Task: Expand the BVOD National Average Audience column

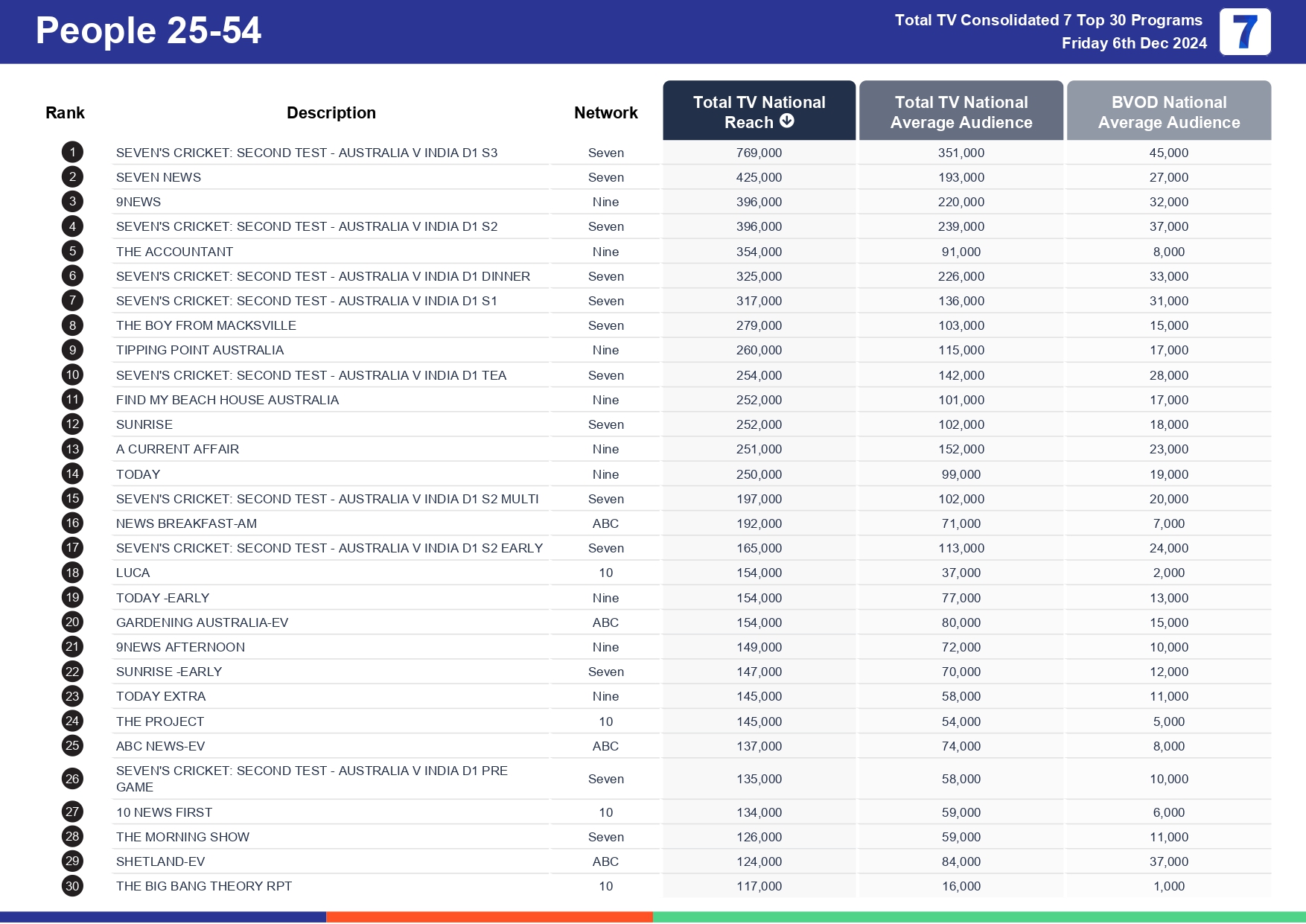Action: coord(1169,112)
